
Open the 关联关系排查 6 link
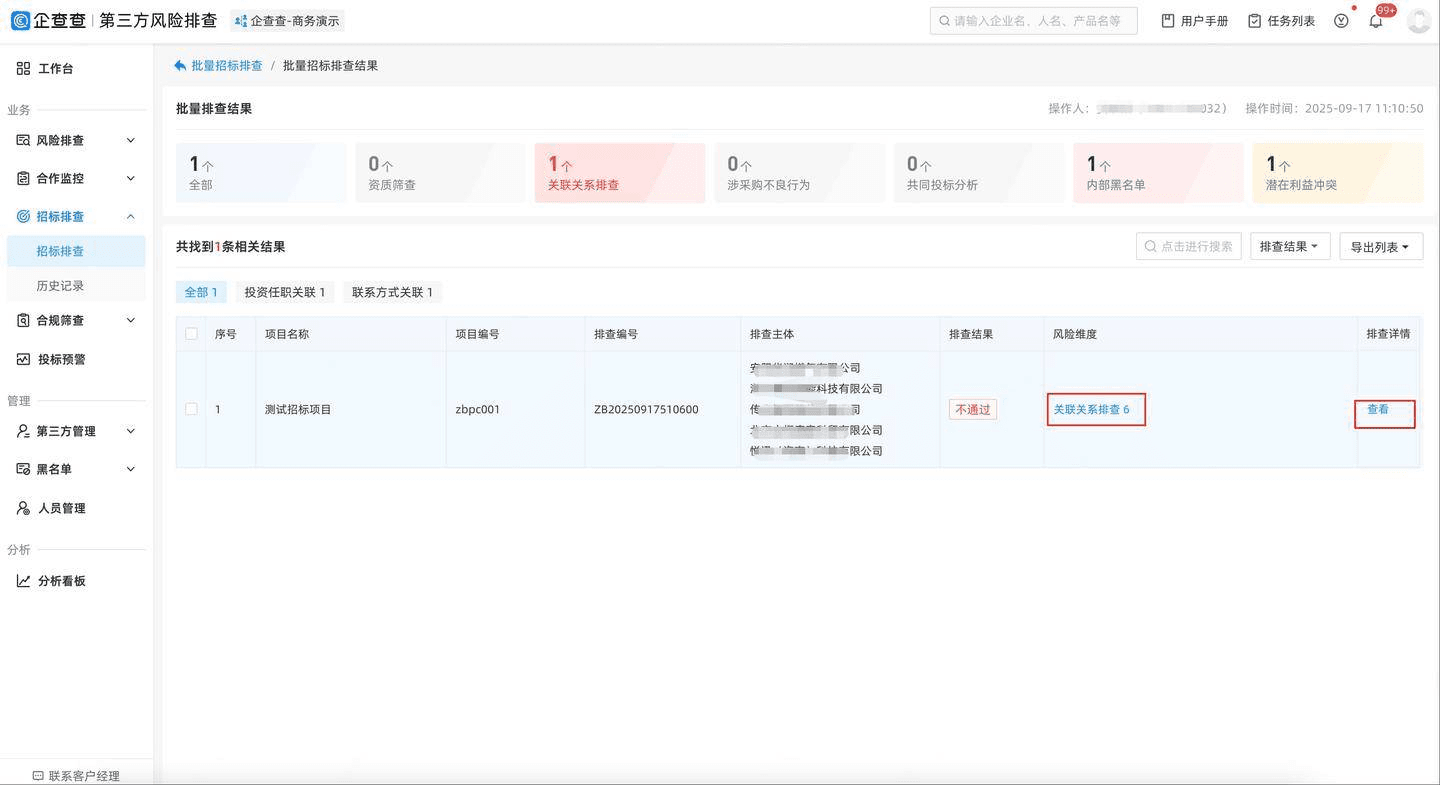pos(1092,410)
